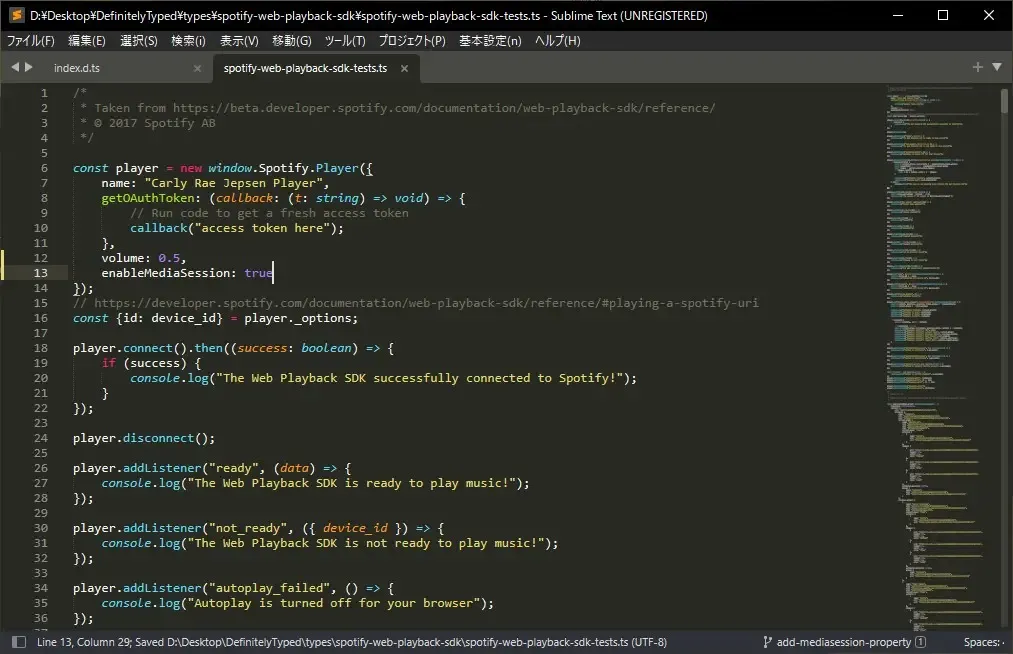Open the ファイル(F) menu

(x=30, y=41)
